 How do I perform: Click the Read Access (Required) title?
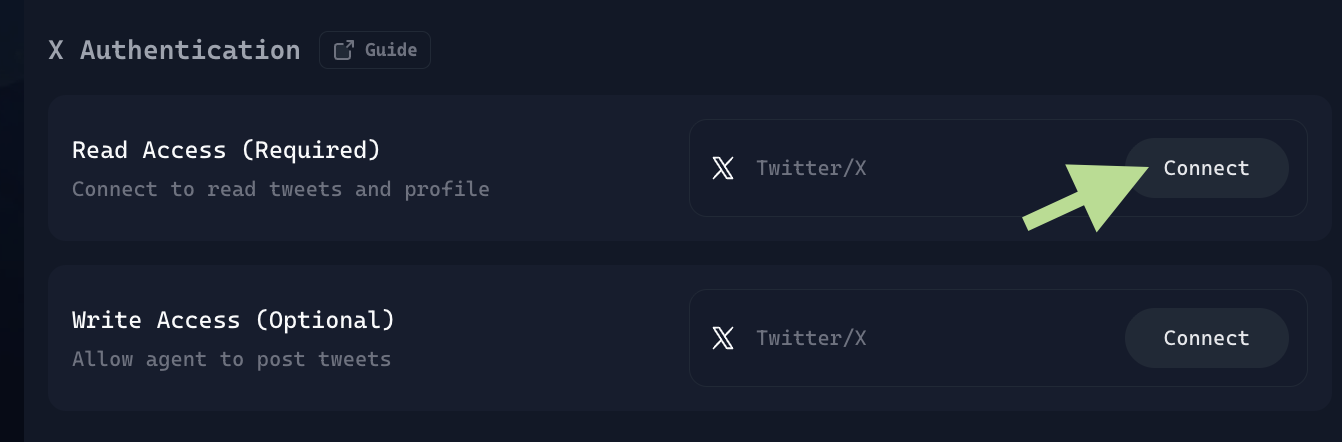[x=226, y=150]
